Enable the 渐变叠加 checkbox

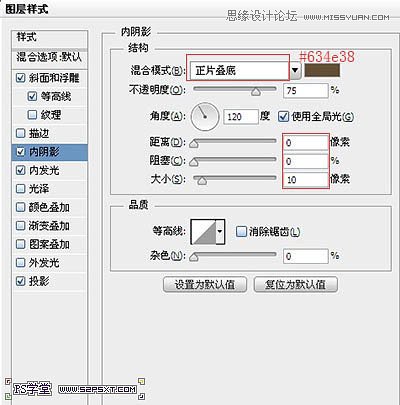[20, 226]
